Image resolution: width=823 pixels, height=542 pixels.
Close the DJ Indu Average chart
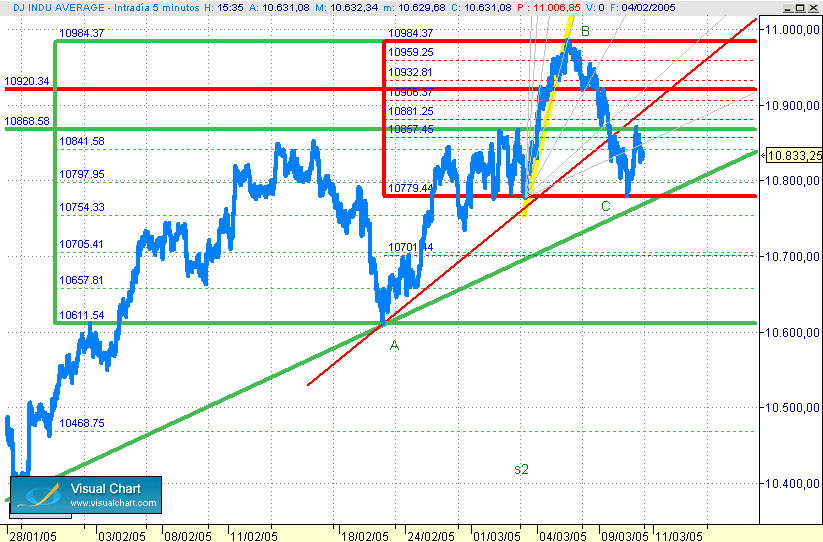(813, 8)
